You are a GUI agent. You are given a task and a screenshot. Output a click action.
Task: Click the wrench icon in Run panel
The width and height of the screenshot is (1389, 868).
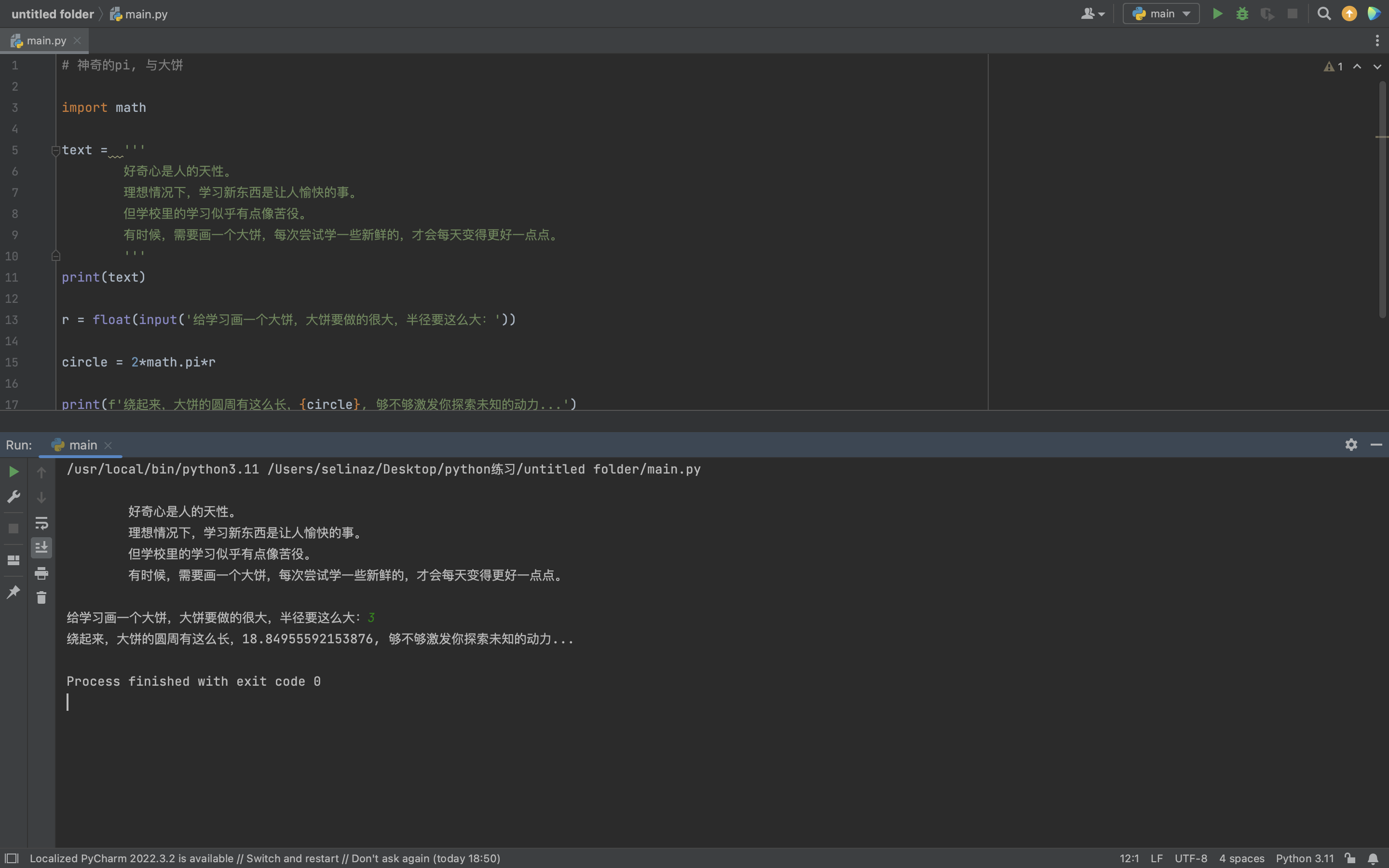pos(14,497)
